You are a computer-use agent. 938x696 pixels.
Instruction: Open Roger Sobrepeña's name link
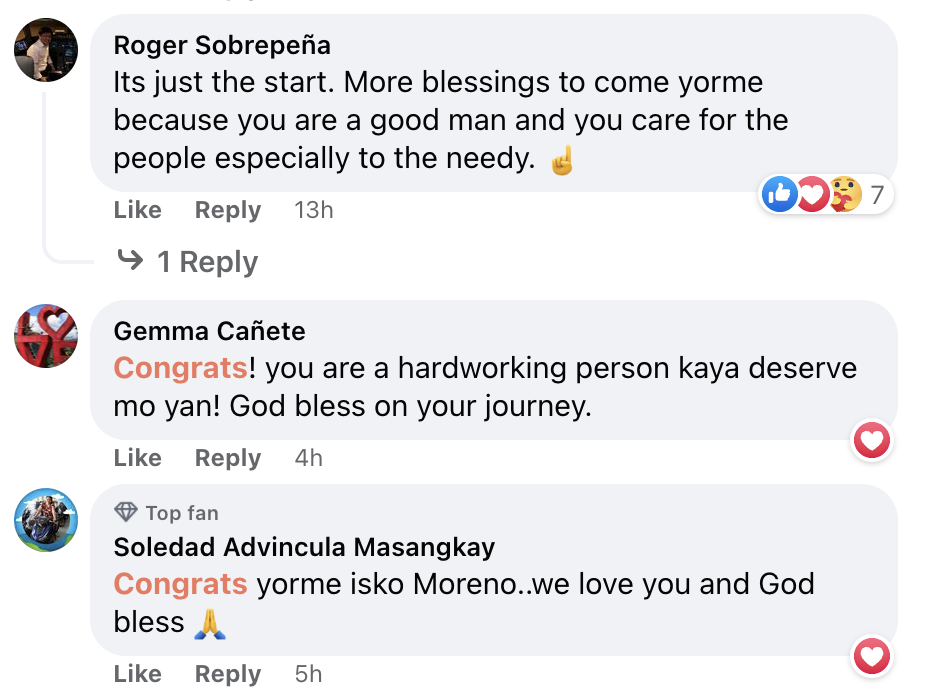point(222,45)
